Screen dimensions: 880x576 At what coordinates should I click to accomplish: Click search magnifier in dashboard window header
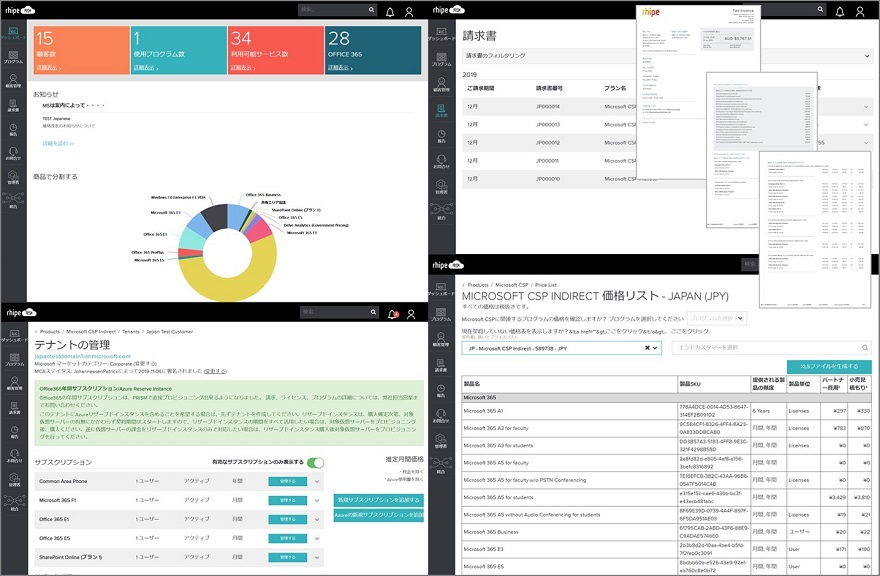[372, 10]
